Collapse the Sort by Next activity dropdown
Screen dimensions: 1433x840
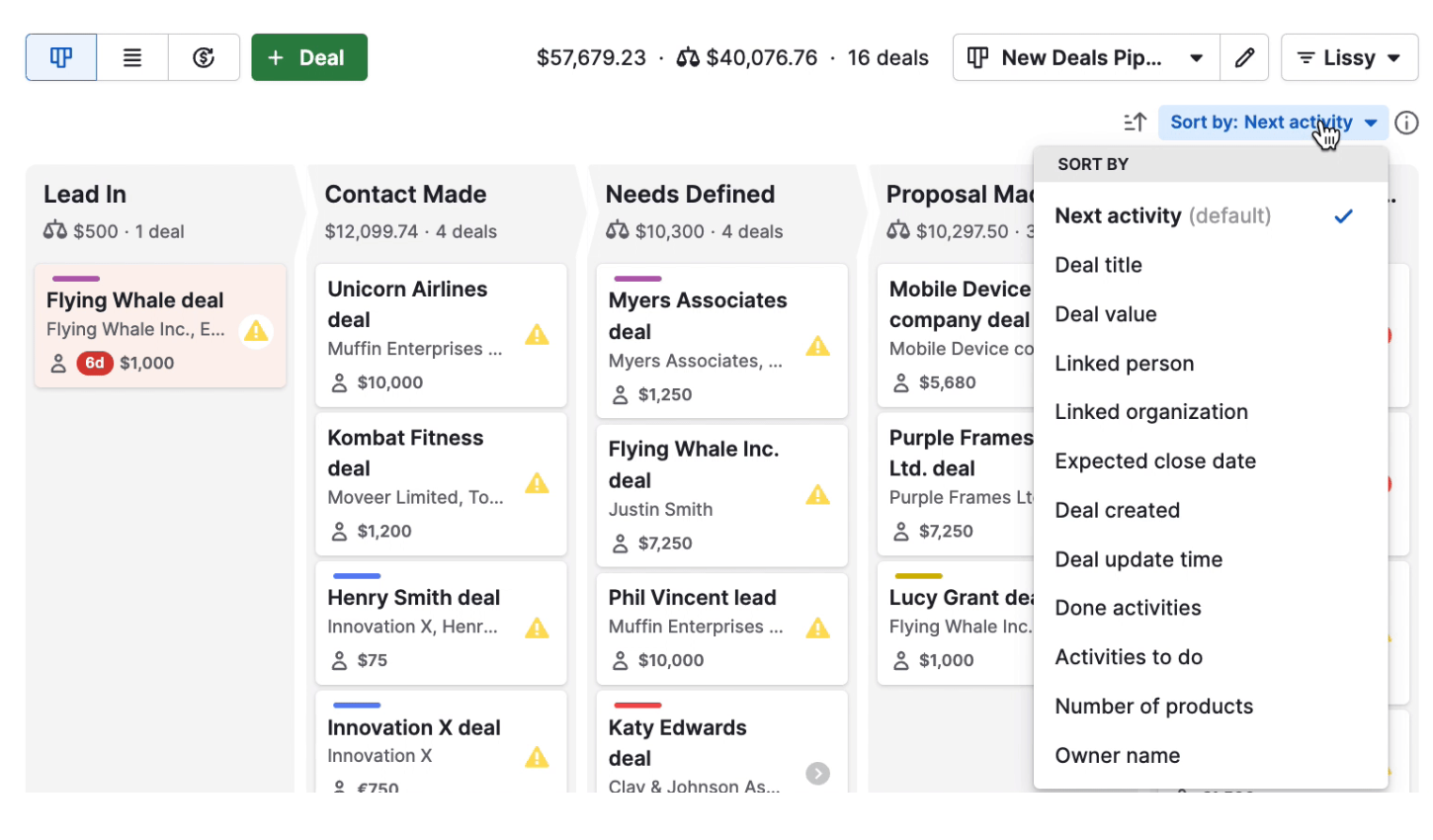click(x=1273, y=123)
